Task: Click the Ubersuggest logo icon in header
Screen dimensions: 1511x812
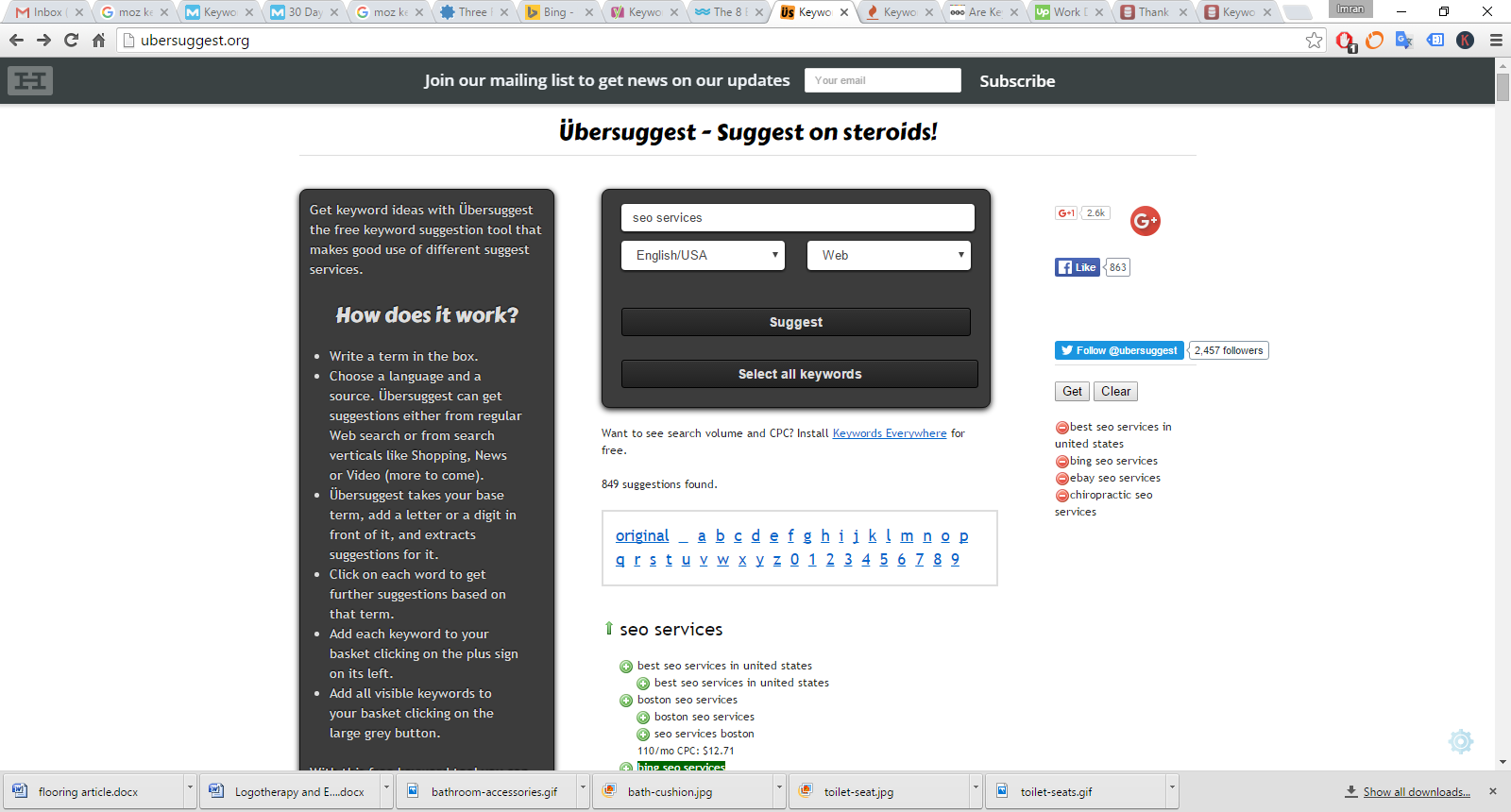Action: pos(30,81)
